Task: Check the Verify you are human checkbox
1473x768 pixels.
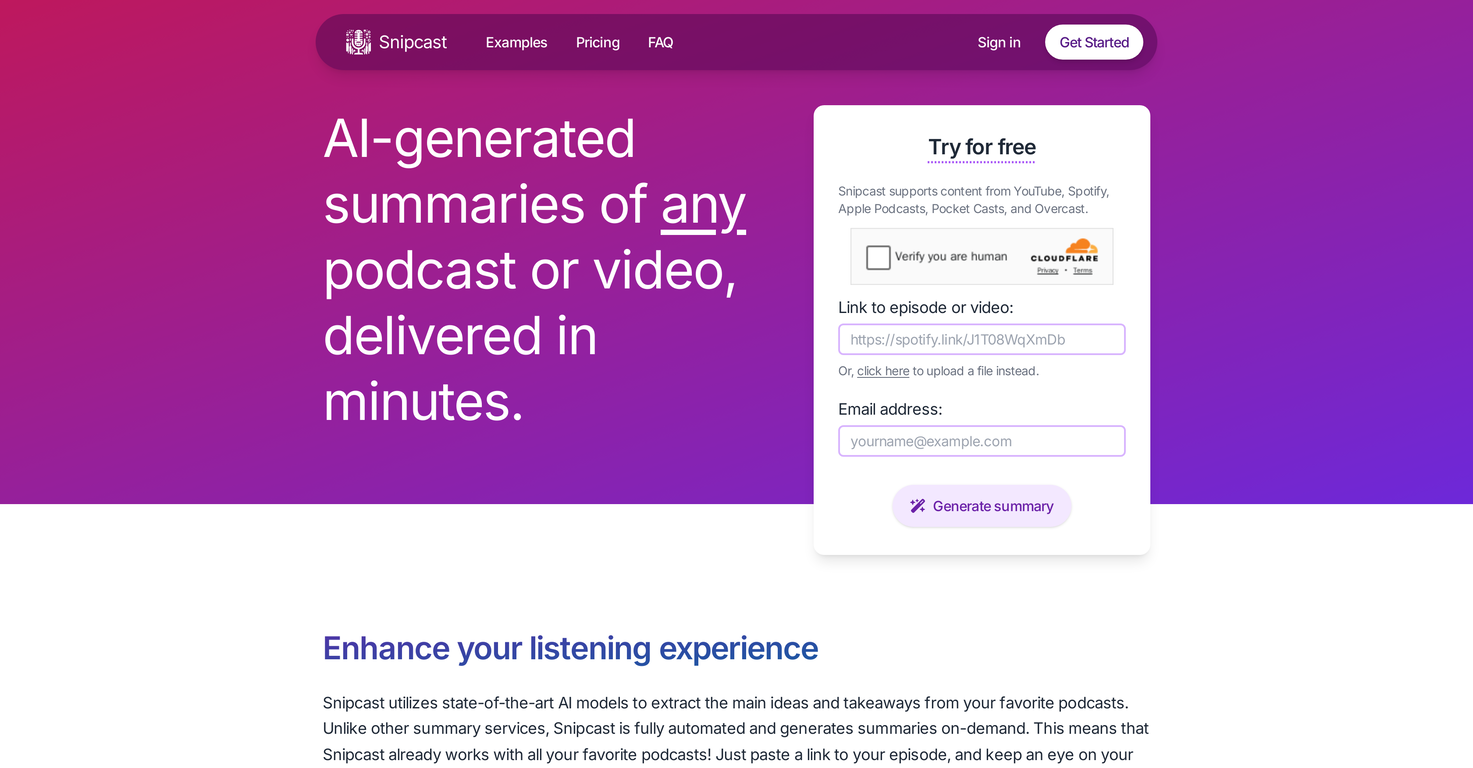Action: [x=877, y=256]
